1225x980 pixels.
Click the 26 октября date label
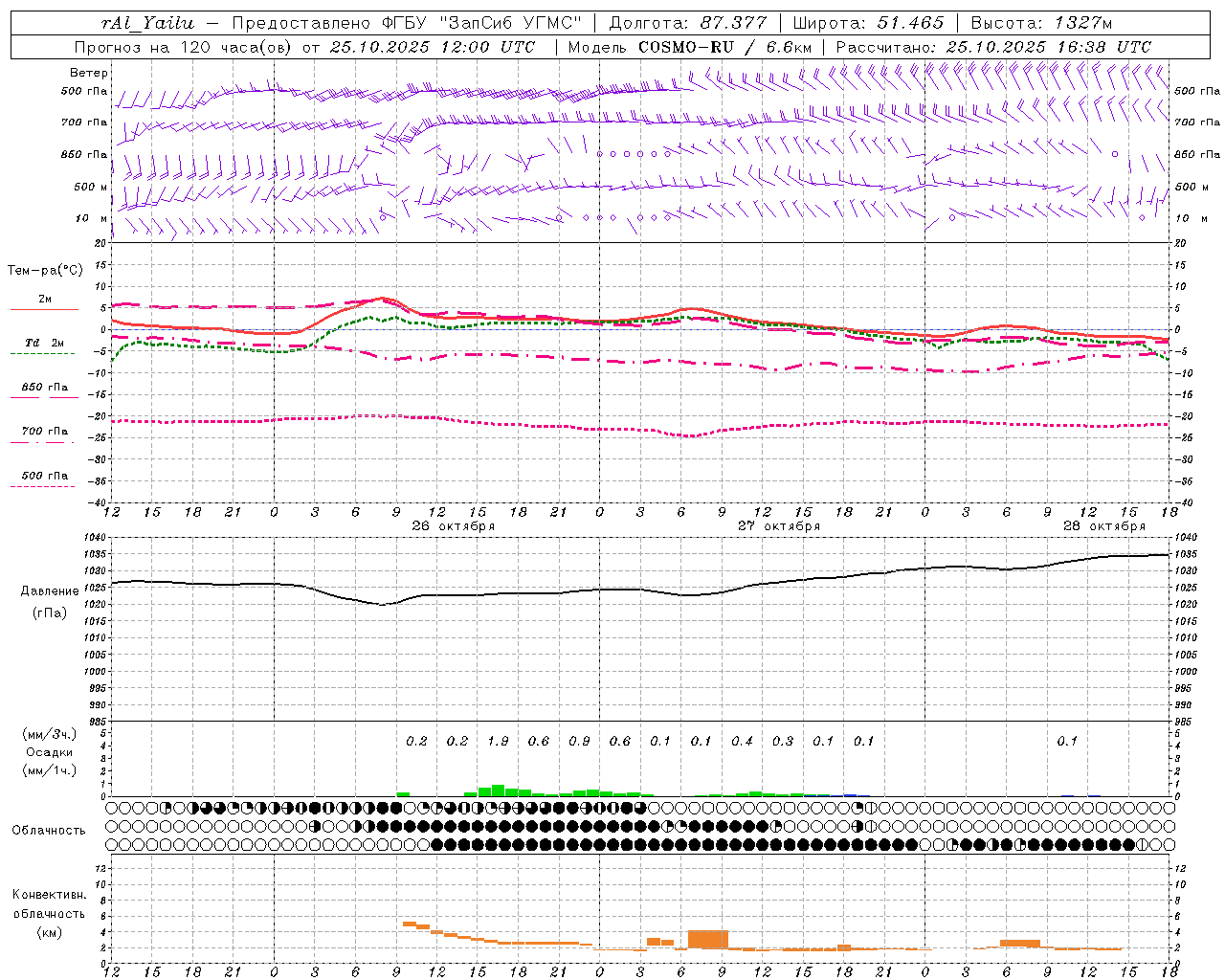[454, 526]
